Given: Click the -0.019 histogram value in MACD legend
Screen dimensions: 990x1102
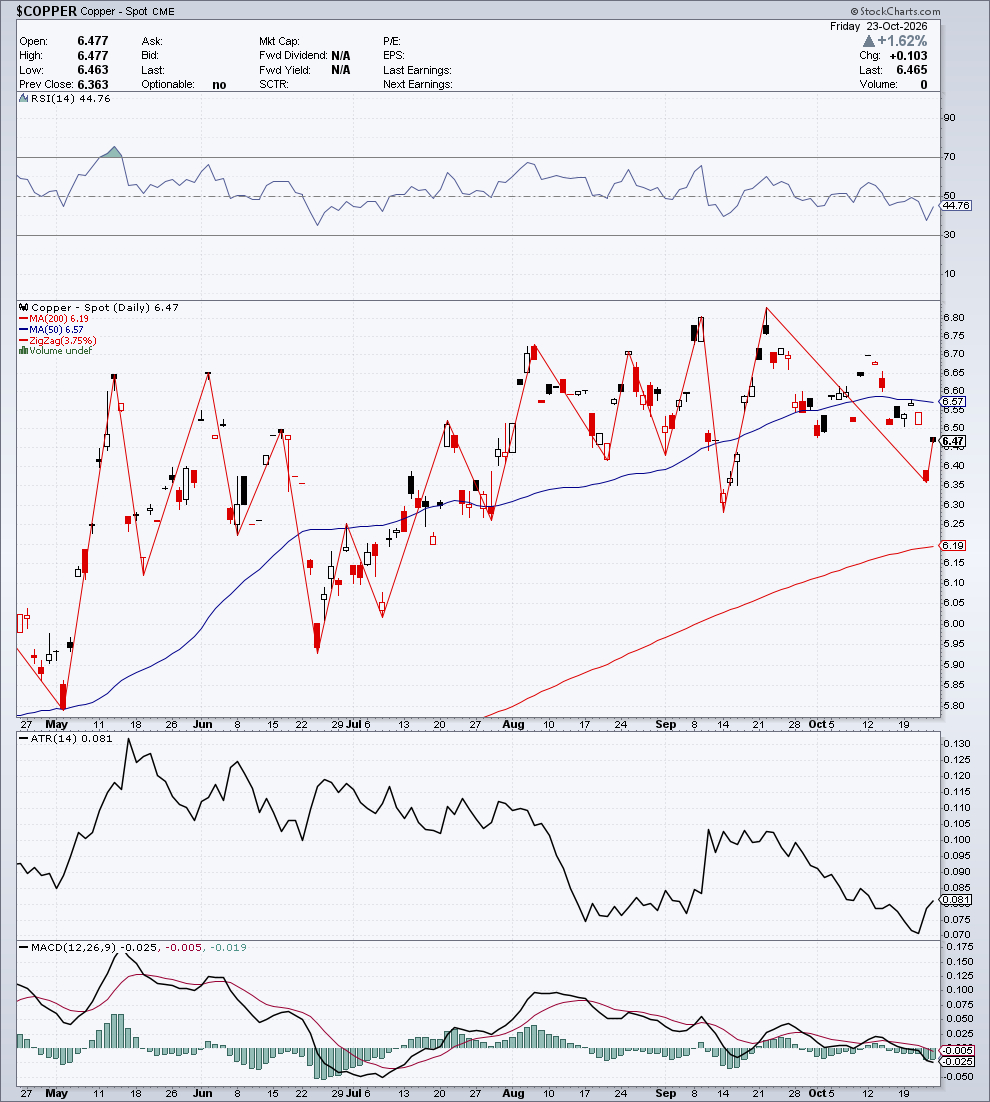Looking at the screenshot, I should 228,947.
